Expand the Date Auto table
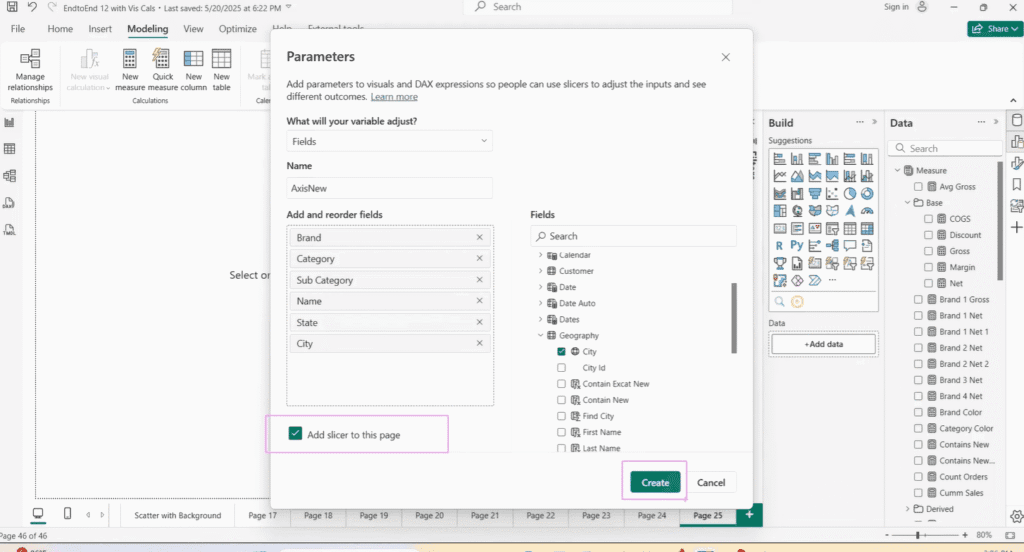This screenshot has width=1024, height=552. [540, 303]
